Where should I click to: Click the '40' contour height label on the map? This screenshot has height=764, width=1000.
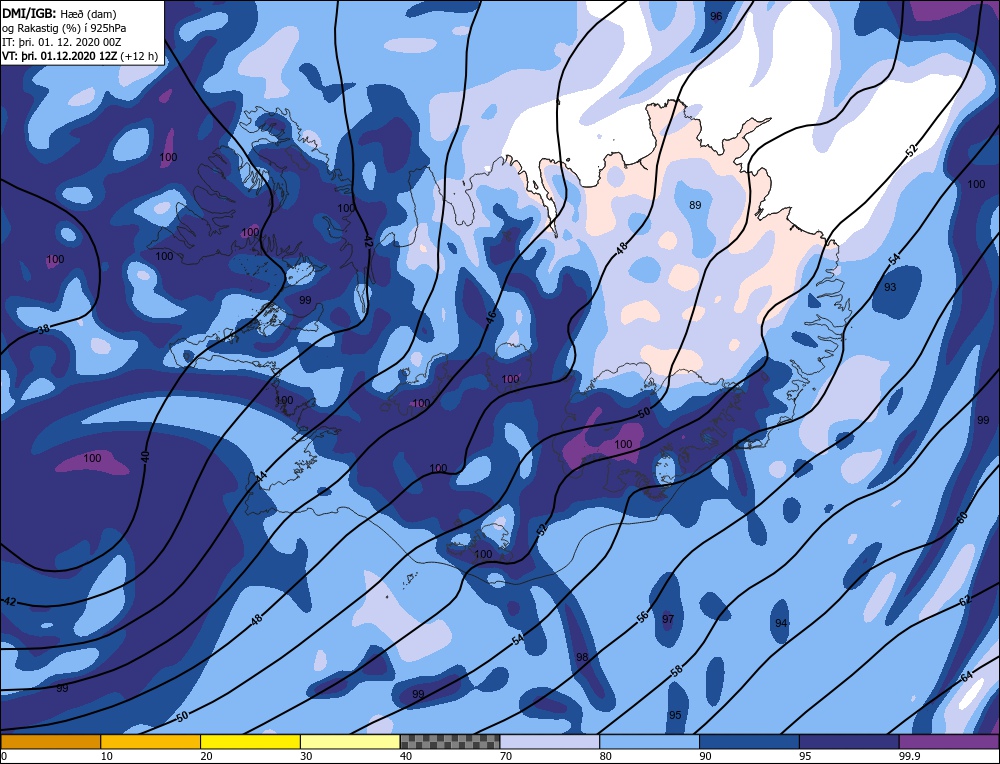click(x=145, y=456)
